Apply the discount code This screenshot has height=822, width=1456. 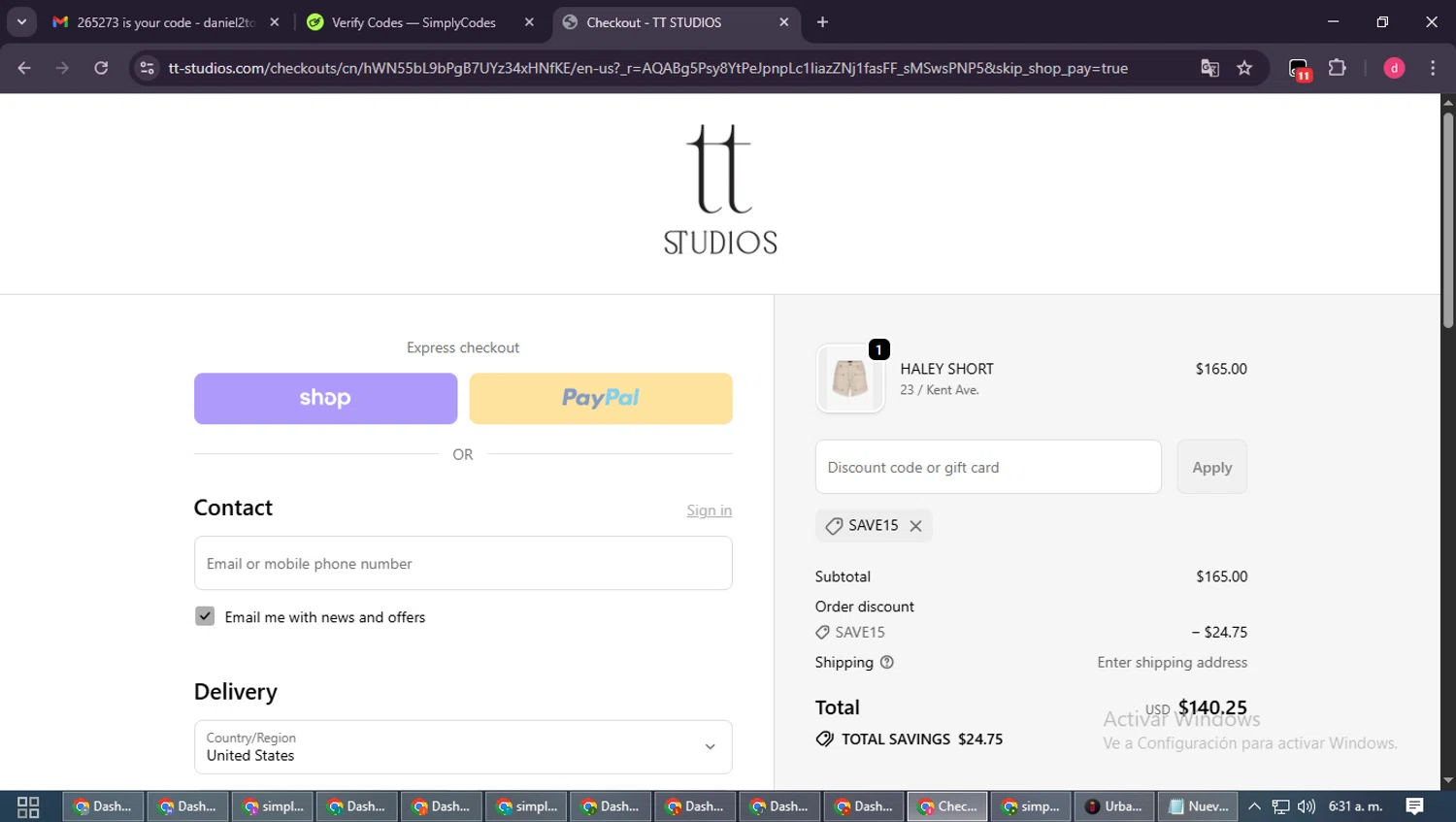[x=1212, y=467]
